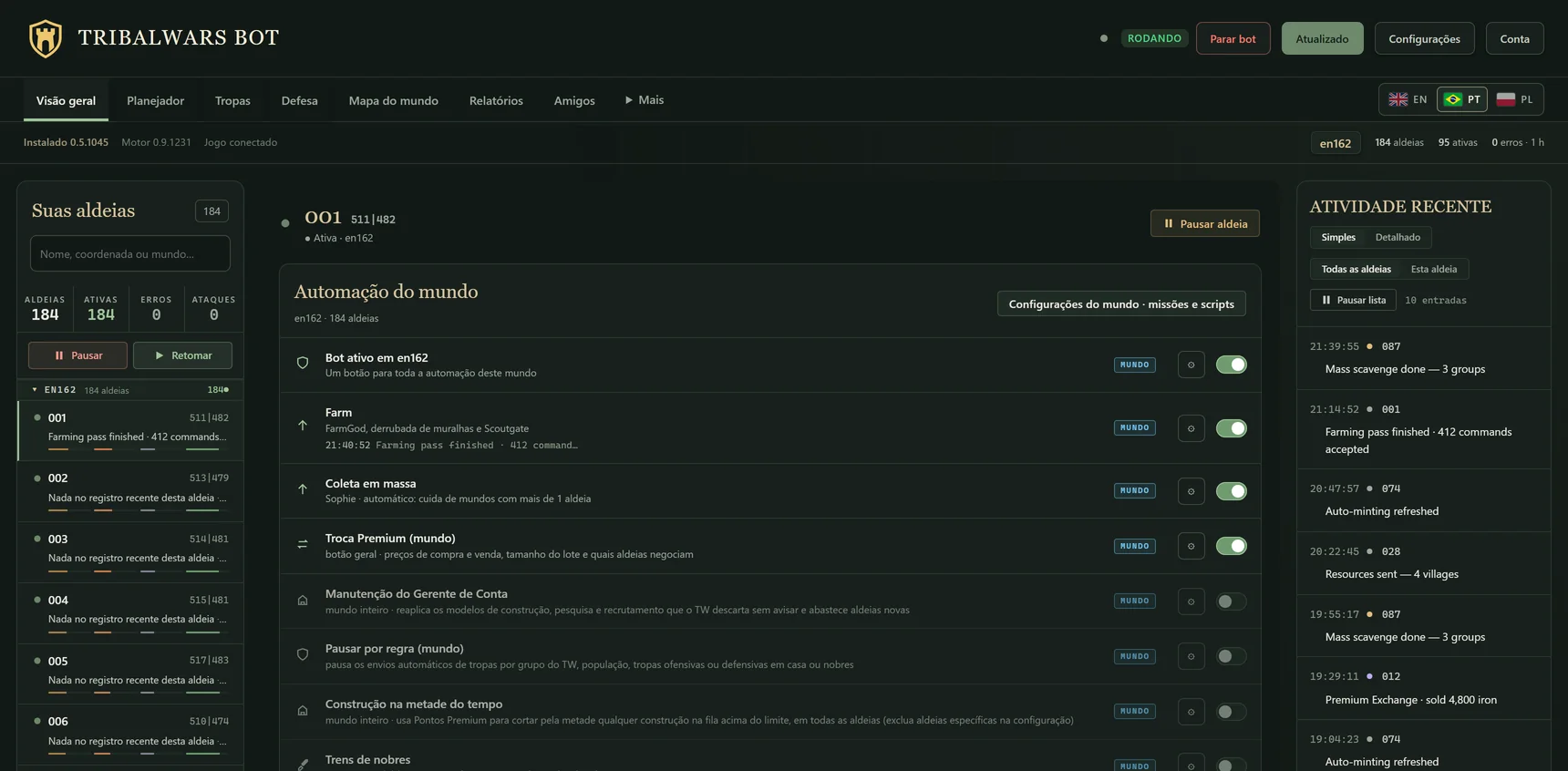
Task: Open settings icon for Pausar por regra (mundo)
Action: (x=1191, y=656)
